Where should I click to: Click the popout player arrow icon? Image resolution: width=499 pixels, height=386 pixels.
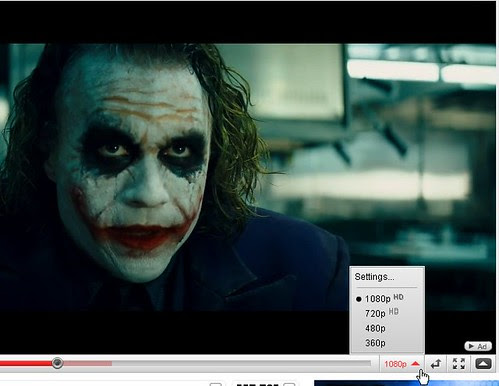coord(436,364)
